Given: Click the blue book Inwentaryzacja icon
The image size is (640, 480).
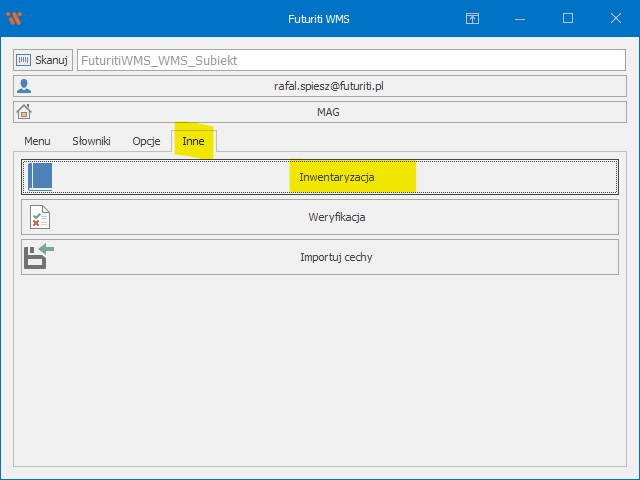Looking at the screenshot, I should (x=39, y=177).
